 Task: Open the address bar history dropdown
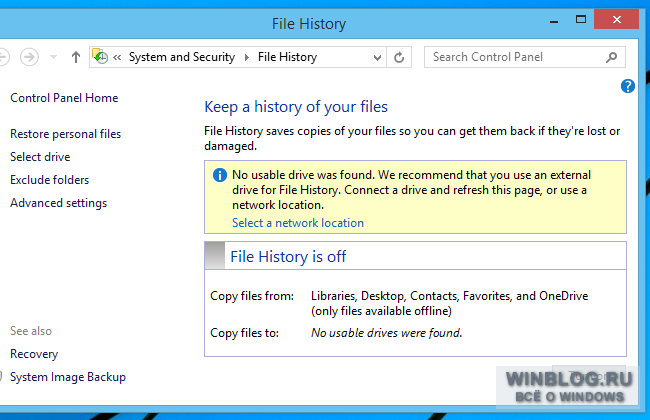[x=377, y=57]
